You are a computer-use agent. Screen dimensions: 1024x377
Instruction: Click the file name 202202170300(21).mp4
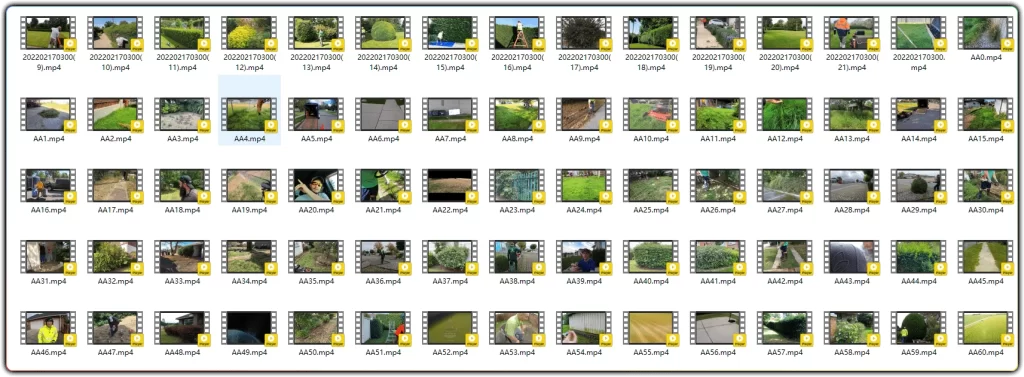852,62
